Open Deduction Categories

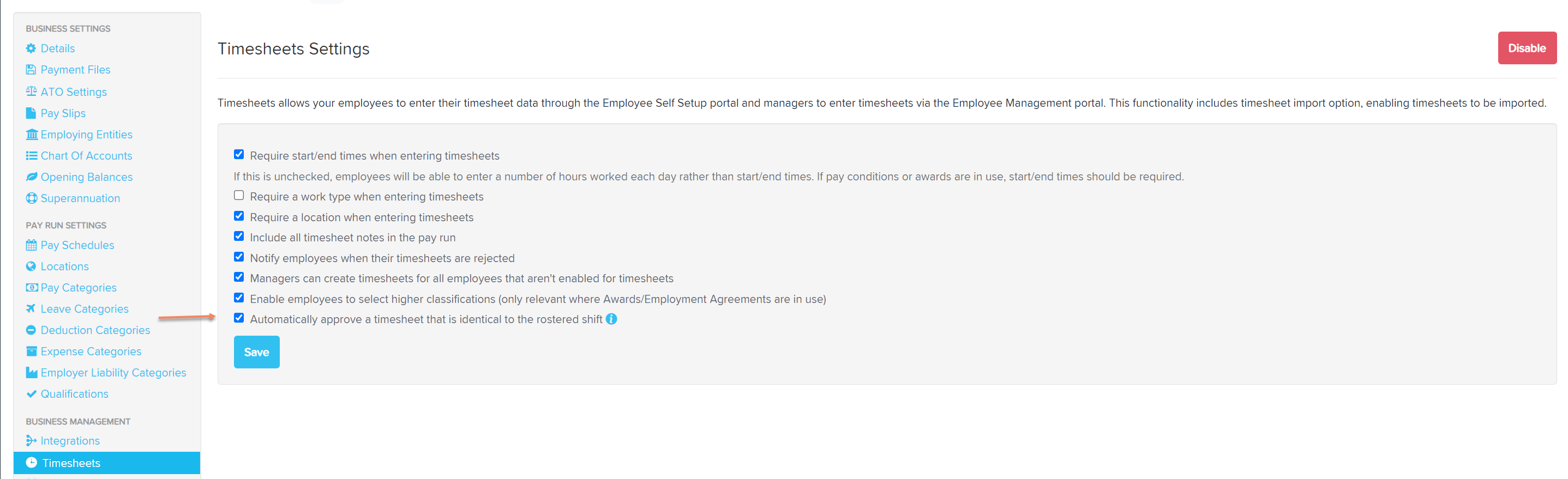point(95,330)
